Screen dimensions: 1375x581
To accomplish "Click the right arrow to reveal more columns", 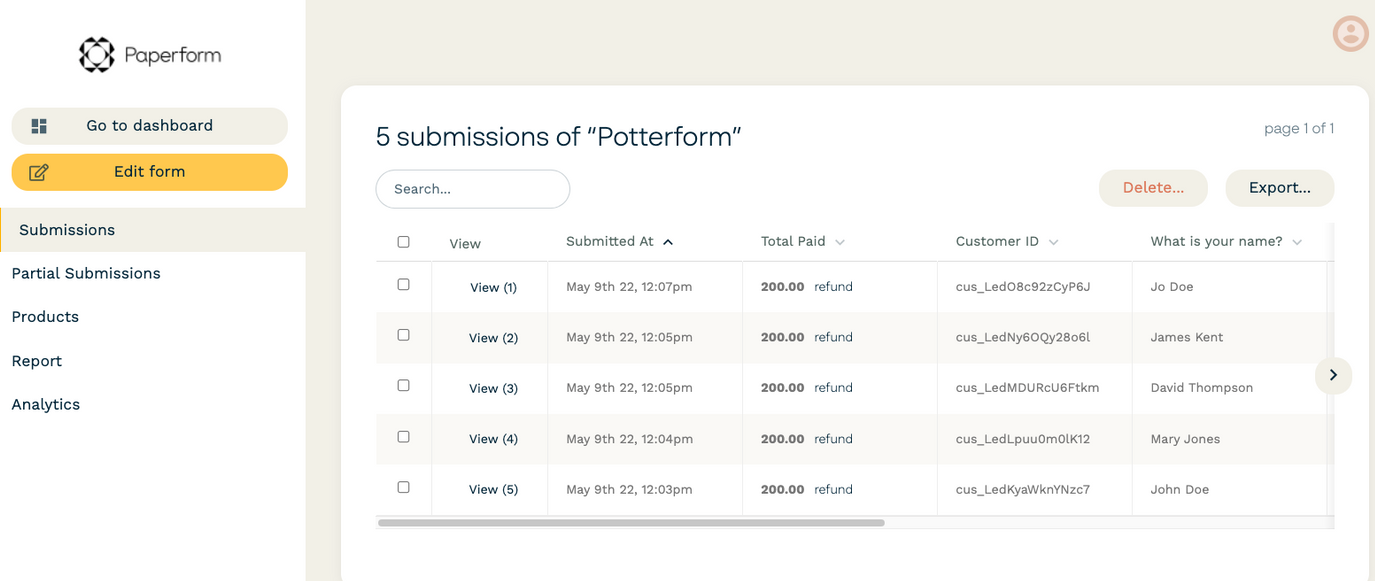I will click(x=1333, y=375).
